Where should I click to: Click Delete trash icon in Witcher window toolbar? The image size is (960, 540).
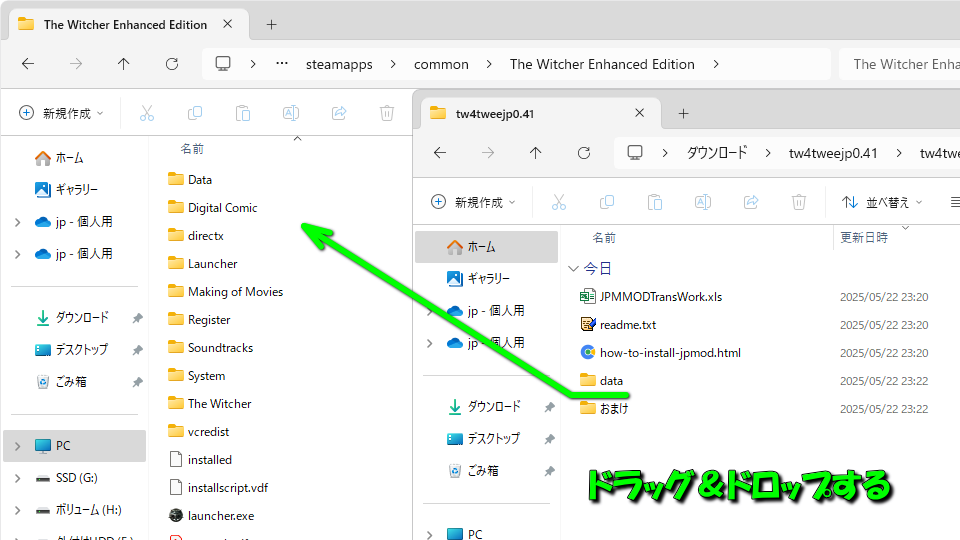coord(387,113)
